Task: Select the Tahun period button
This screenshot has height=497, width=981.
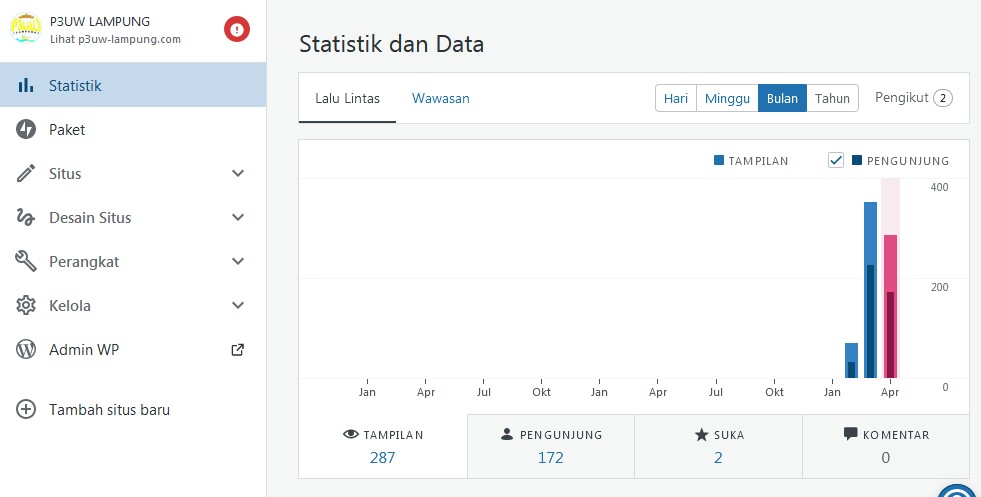Action: point(832,98)
